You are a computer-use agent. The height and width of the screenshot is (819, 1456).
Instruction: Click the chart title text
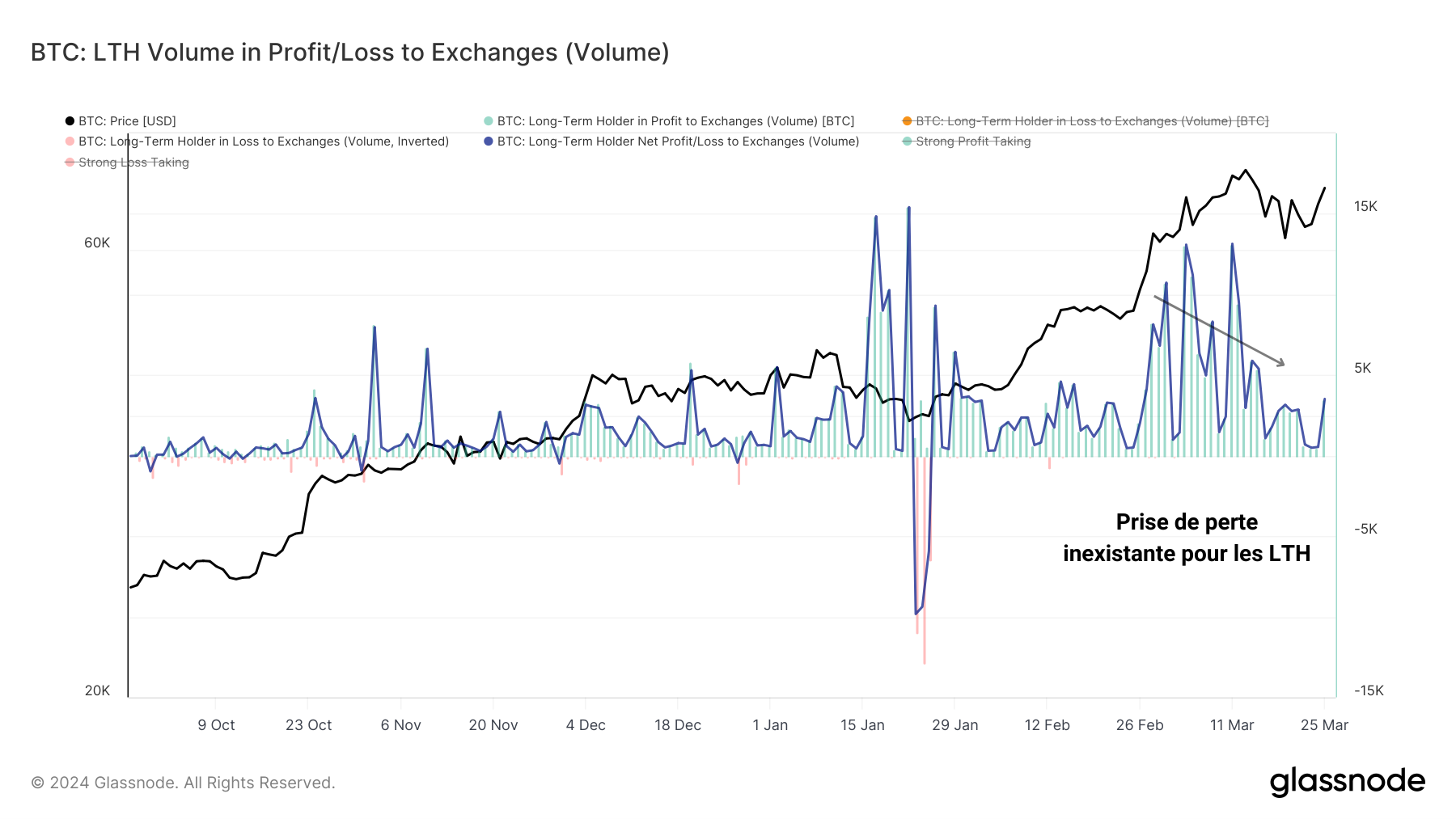pyautogui.click(x=350, y=53)
